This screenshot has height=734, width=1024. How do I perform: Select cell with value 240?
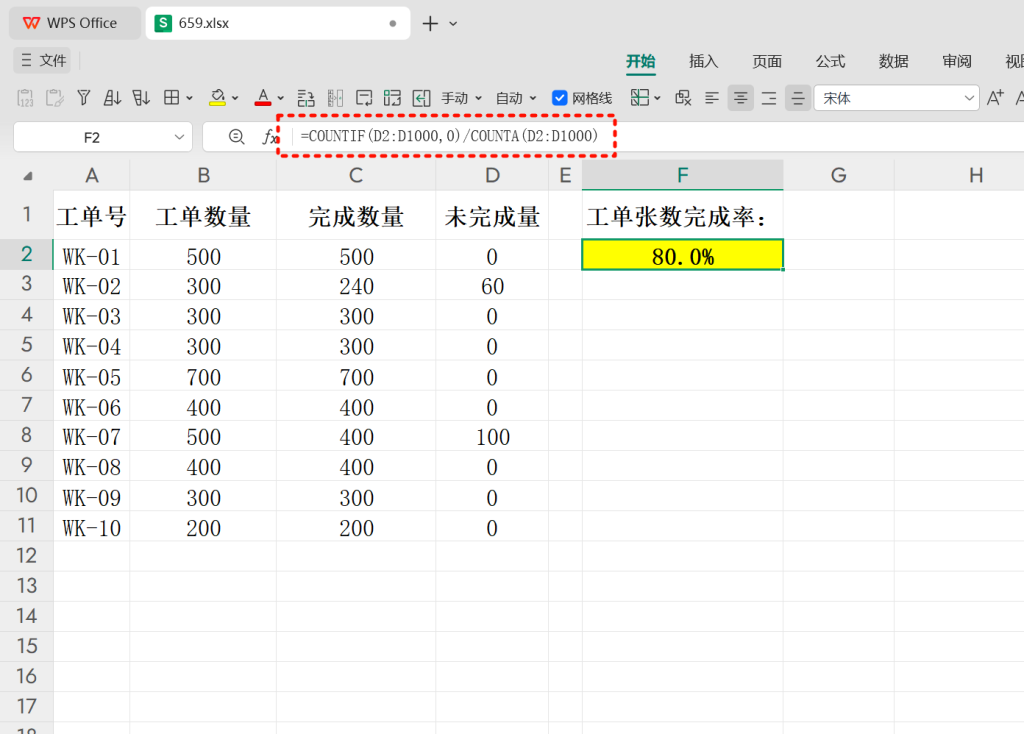356,285
